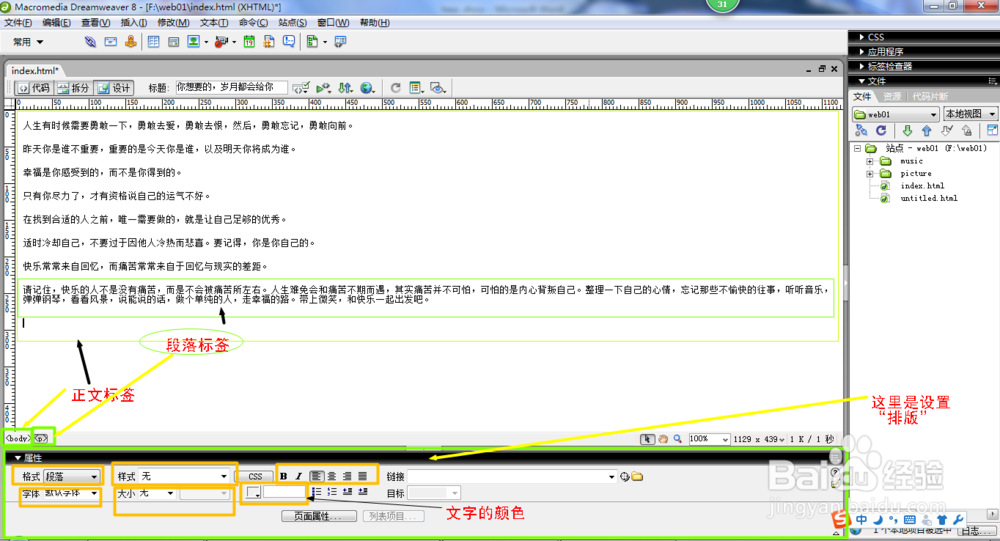Select the p tag in tag selector
Screen dimensions: 1000x541
pos(41,439)
